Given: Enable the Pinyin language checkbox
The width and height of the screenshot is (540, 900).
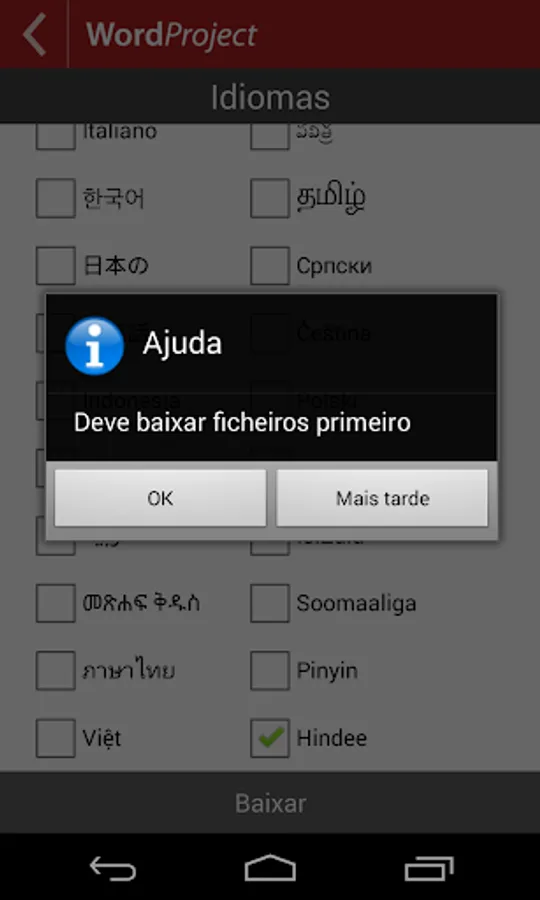Looking at the screenshot, I should [x=270, y=670].
